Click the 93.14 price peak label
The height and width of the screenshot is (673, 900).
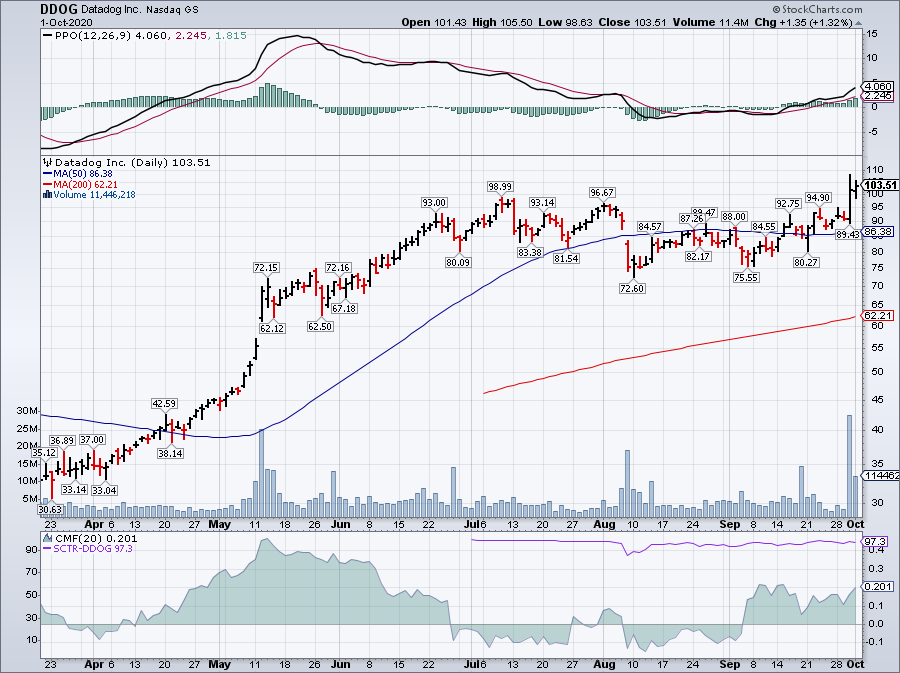tap(542, 203)
